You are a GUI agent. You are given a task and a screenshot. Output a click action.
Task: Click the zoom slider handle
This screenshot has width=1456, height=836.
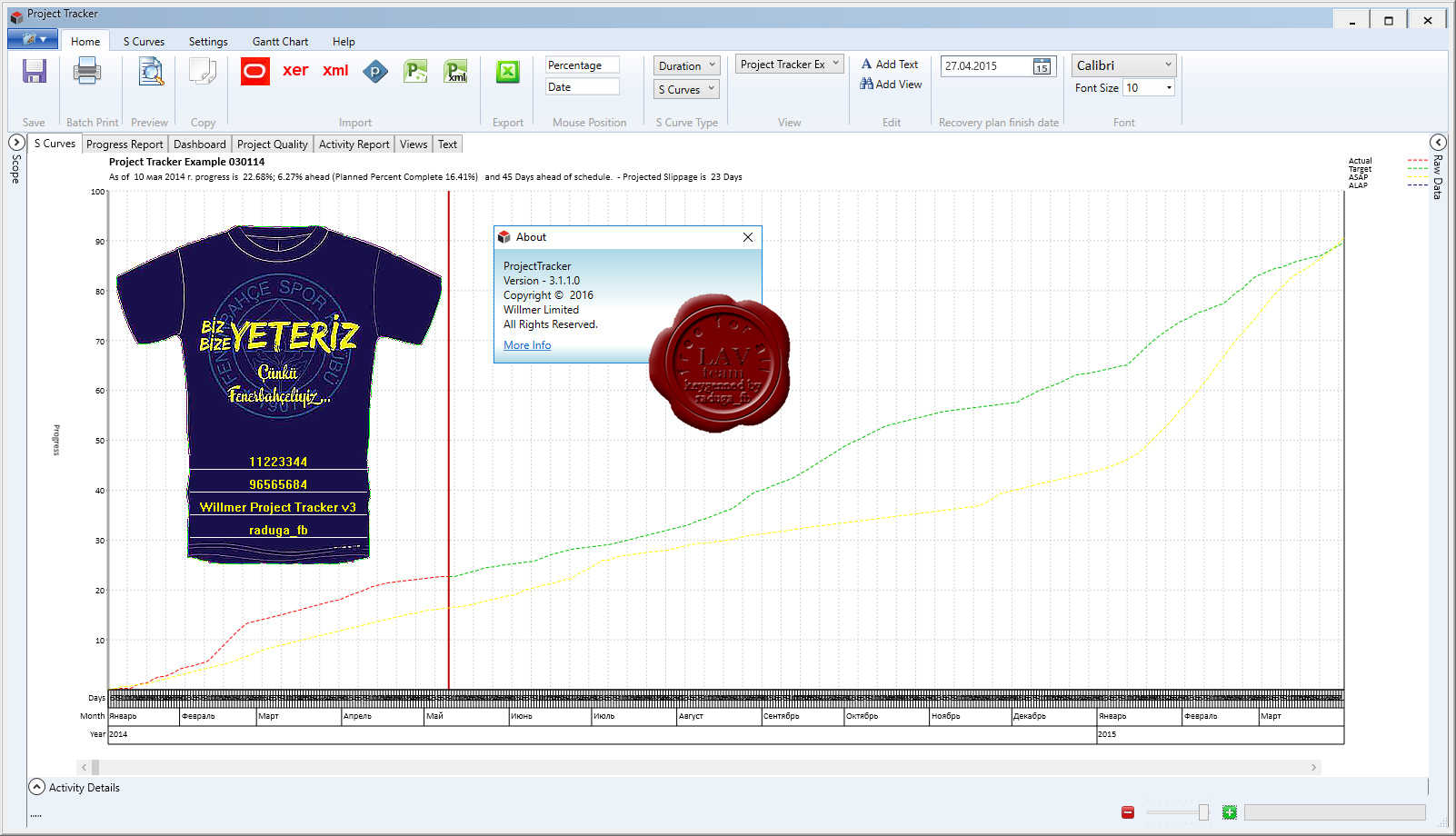point(1203,812)
